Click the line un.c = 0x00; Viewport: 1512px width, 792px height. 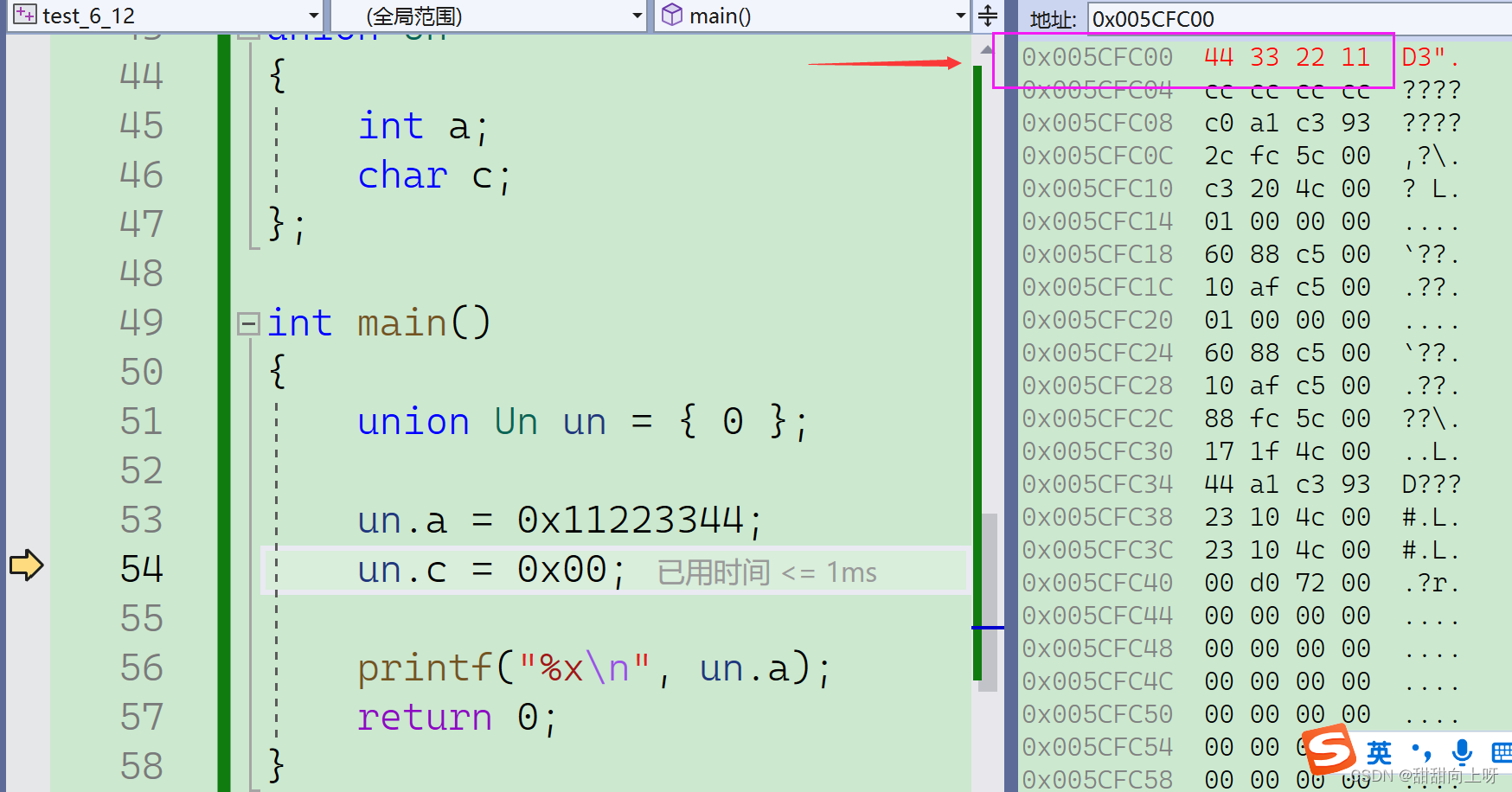point(490,571)
